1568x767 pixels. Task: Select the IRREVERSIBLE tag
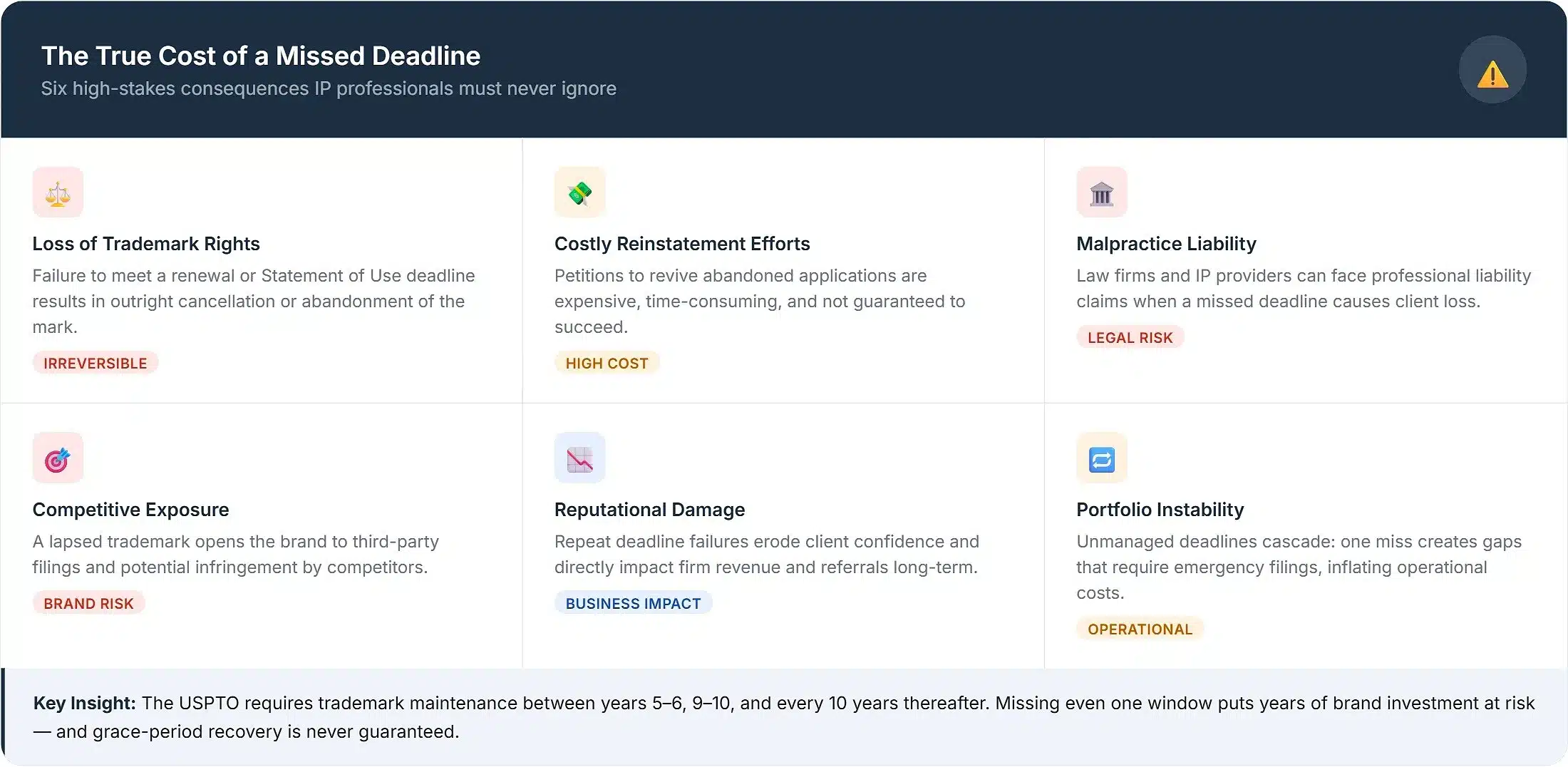click(x=96, y=364)
